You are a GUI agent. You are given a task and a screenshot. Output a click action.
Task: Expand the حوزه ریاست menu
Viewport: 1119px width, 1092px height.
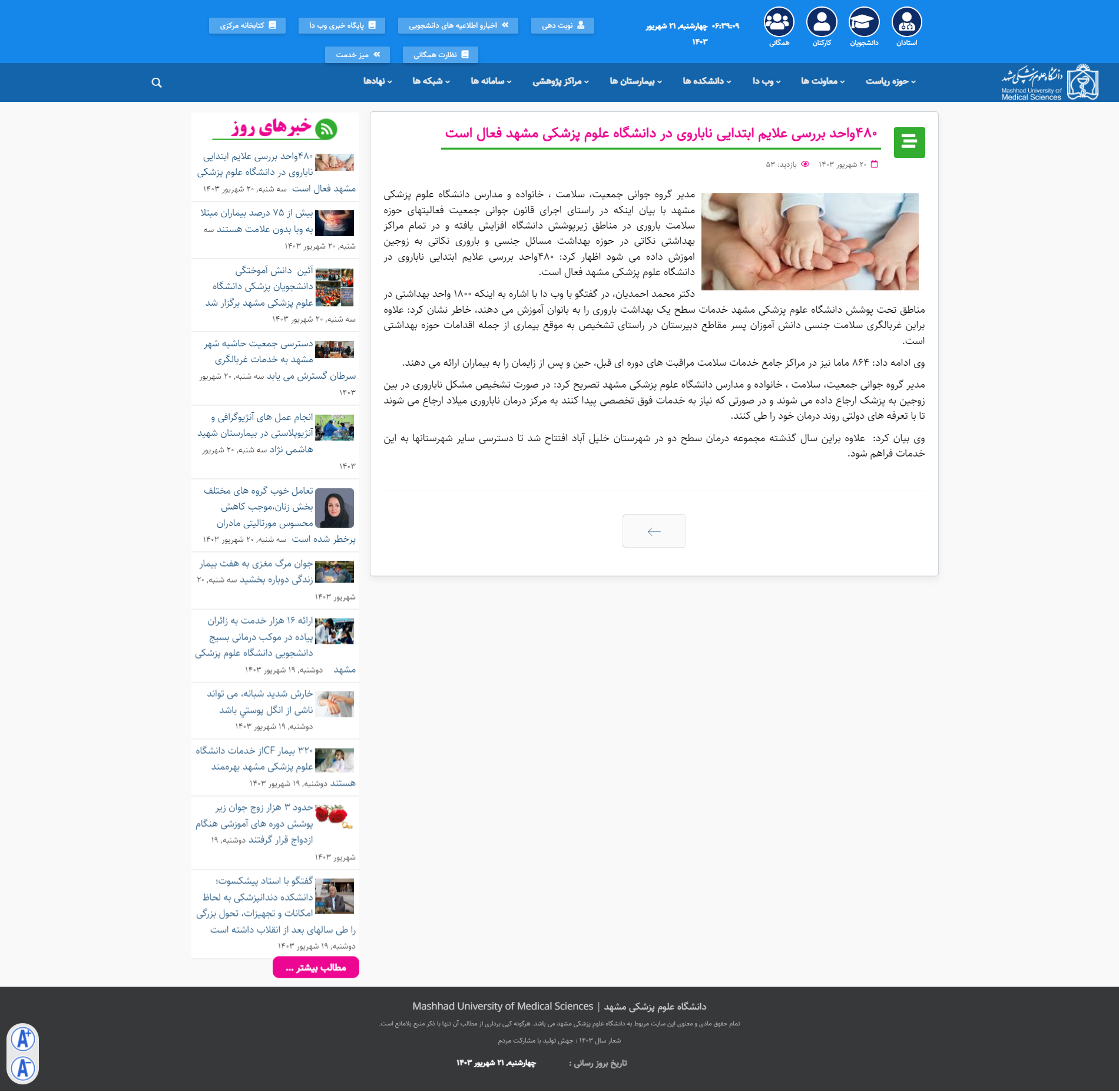(x=890, y=81)
